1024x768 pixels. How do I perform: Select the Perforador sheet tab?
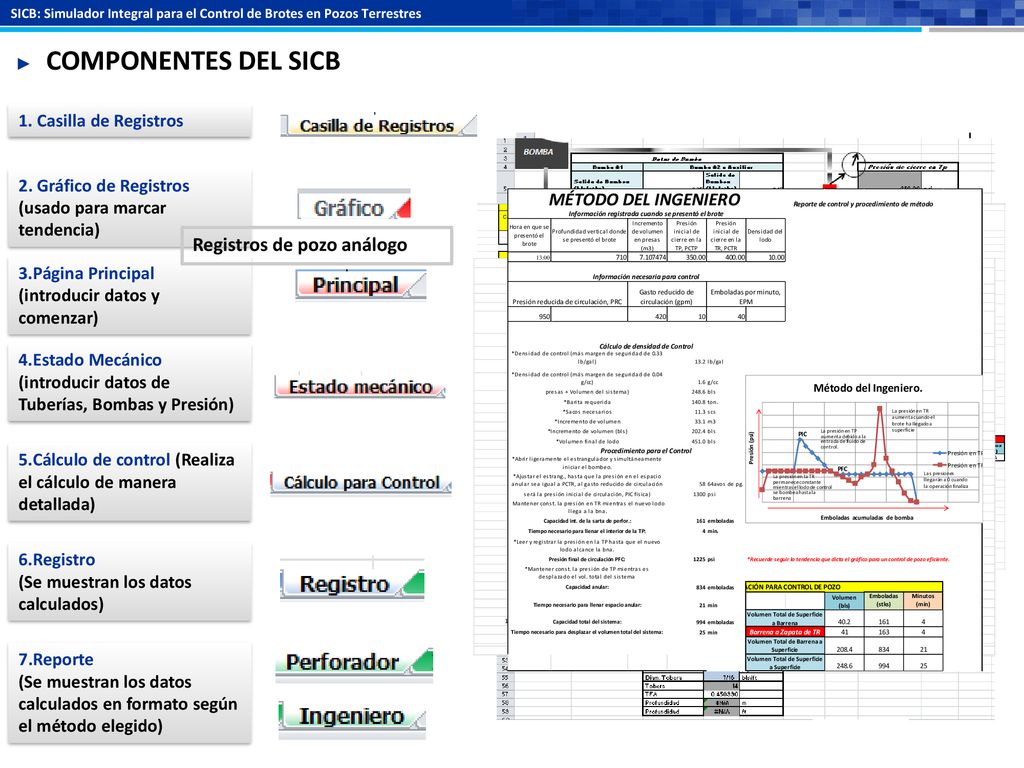[x=354, y=662]
